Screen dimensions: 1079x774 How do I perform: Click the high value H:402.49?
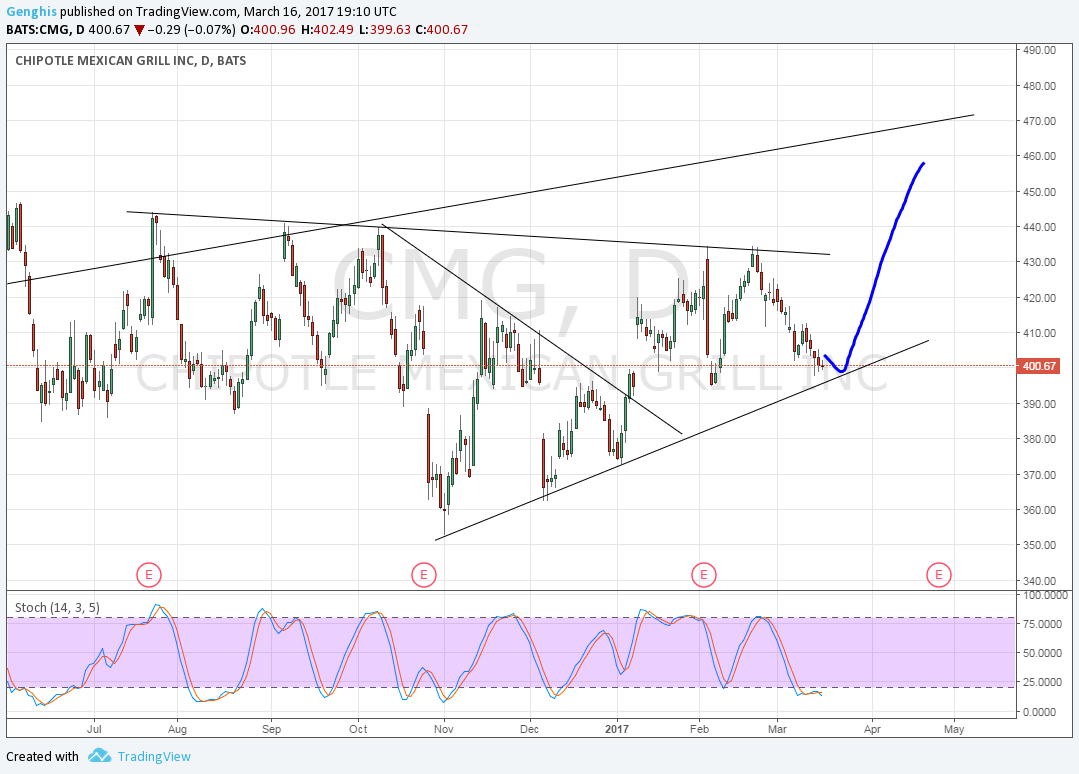[x=327, y=30]
